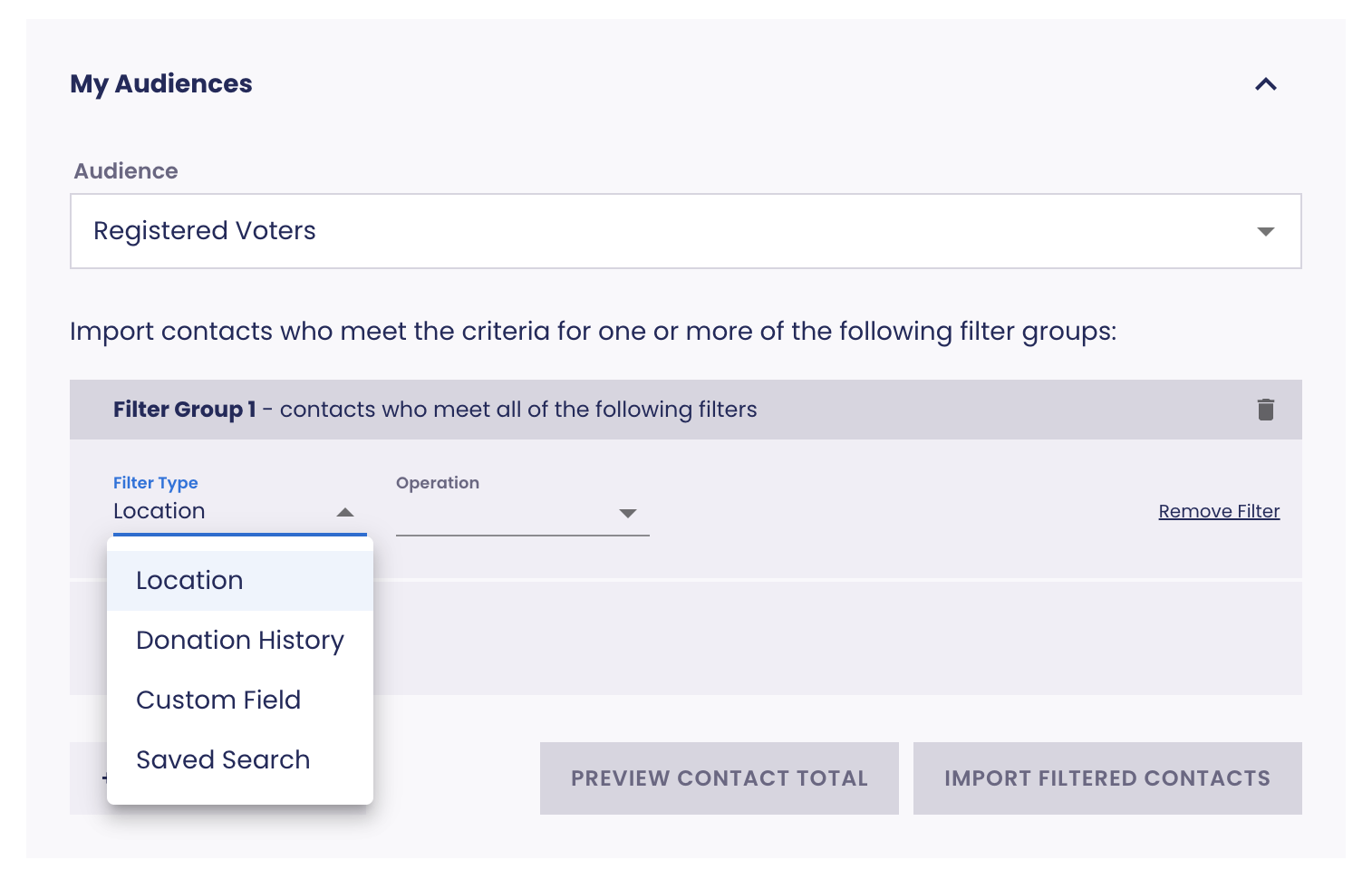This screenshot has width=1372, height=879.
Task: Select Location from the filter type list
Action: click(x=189, y=581)
